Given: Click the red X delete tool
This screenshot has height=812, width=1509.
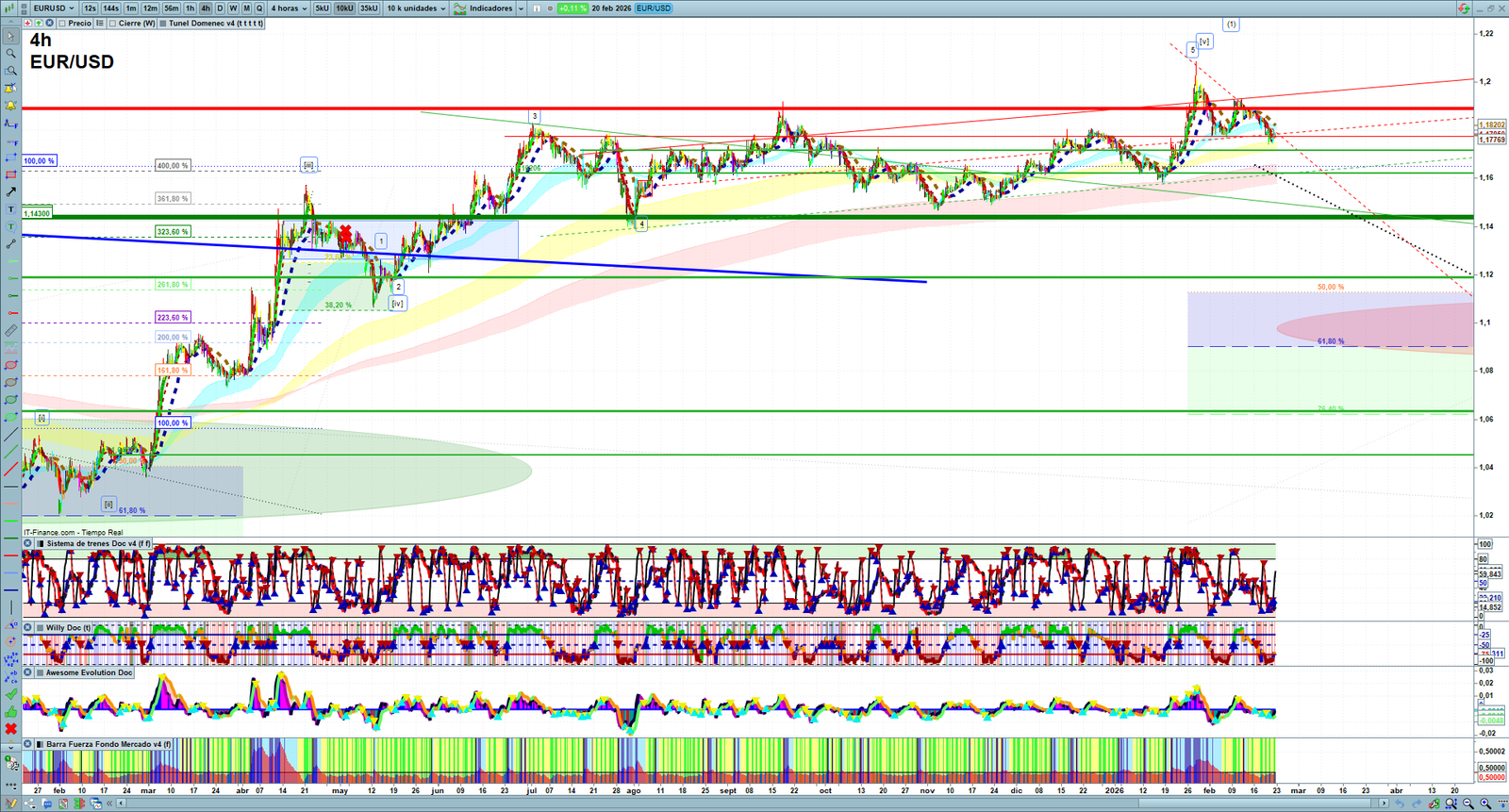Looking at the screenshot, I should pos(10,728).
